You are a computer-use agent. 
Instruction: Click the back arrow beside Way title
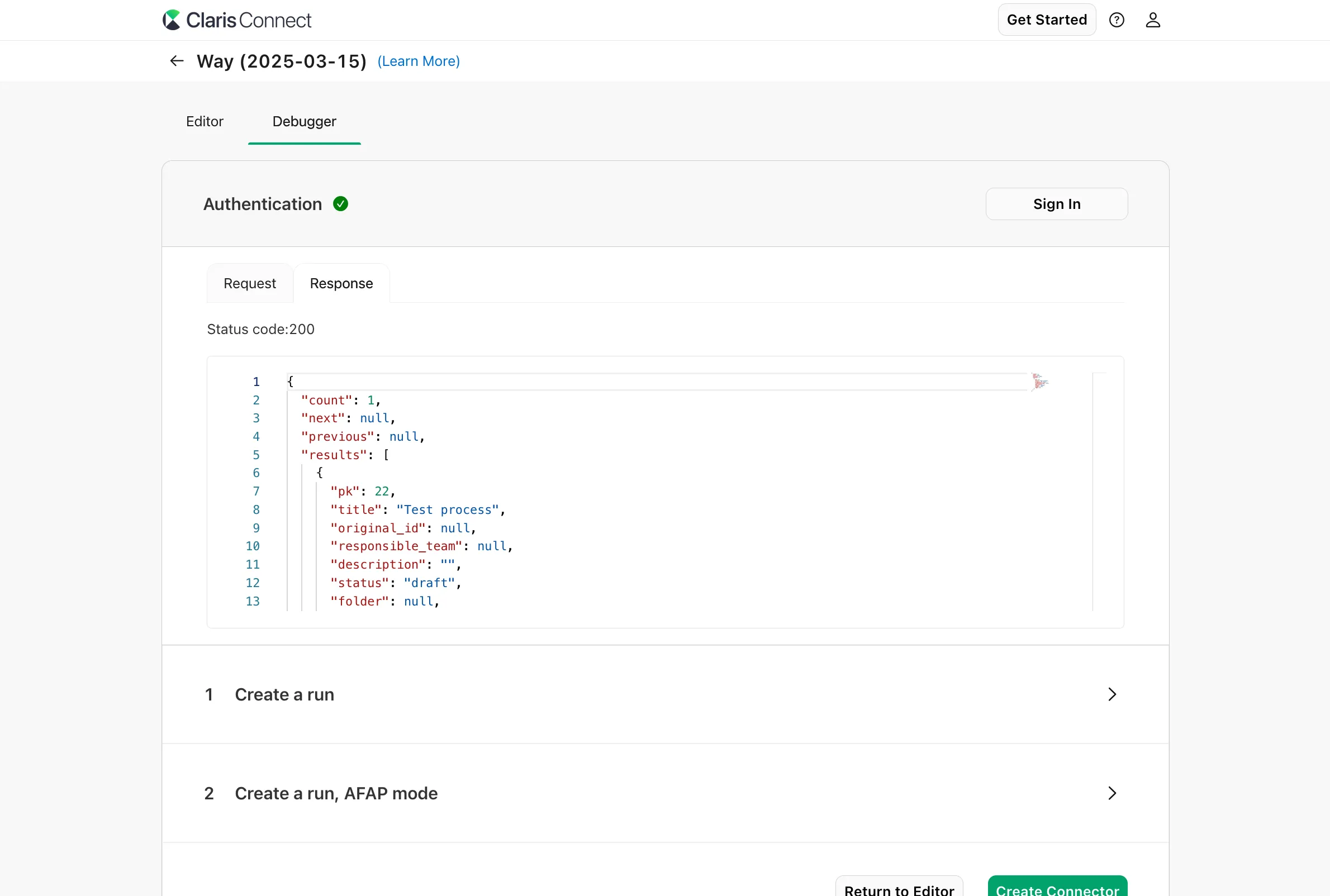177,60
